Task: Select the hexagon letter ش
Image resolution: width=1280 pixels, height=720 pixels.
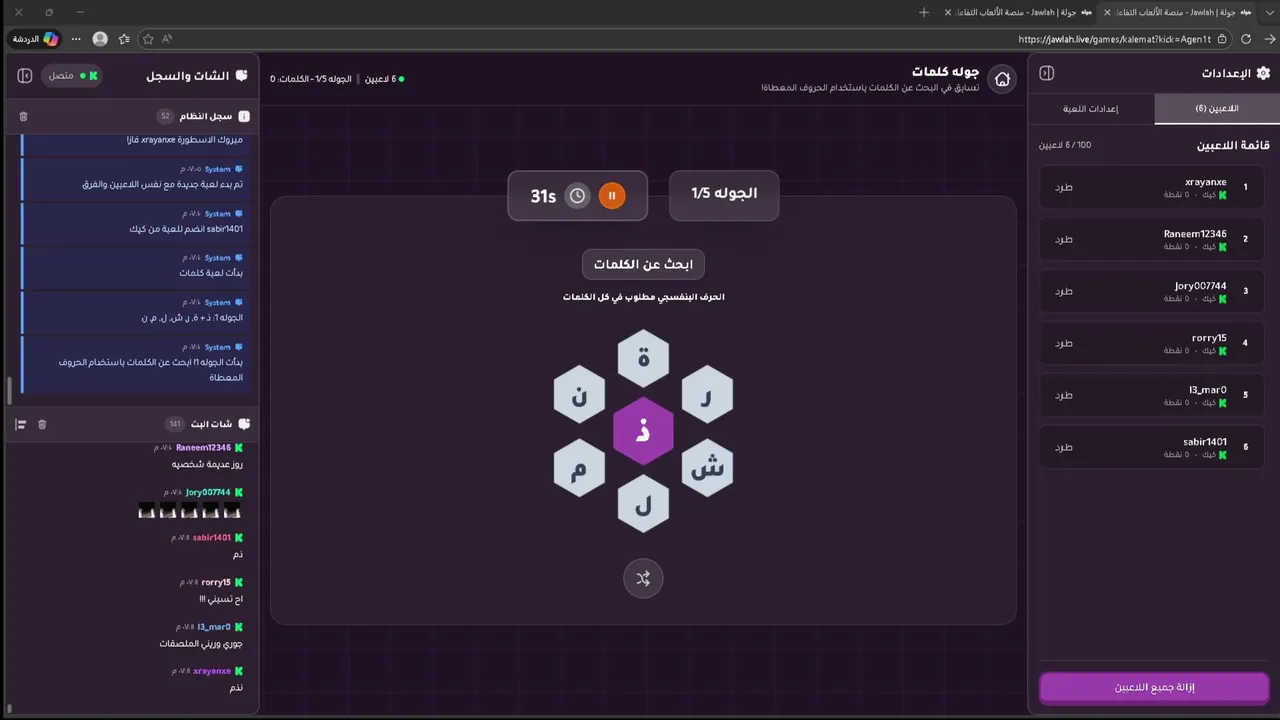Action: (707, 467)
